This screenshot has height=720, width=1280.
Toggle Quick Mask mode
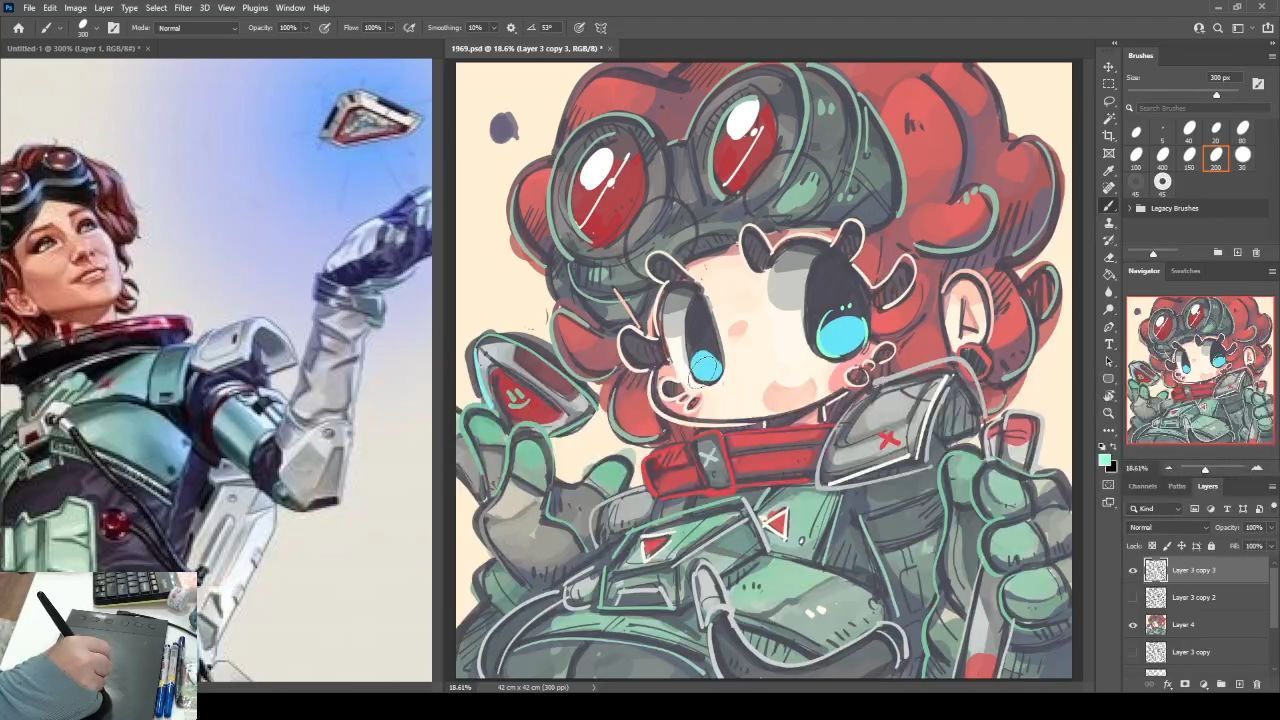coord(1109,485)
